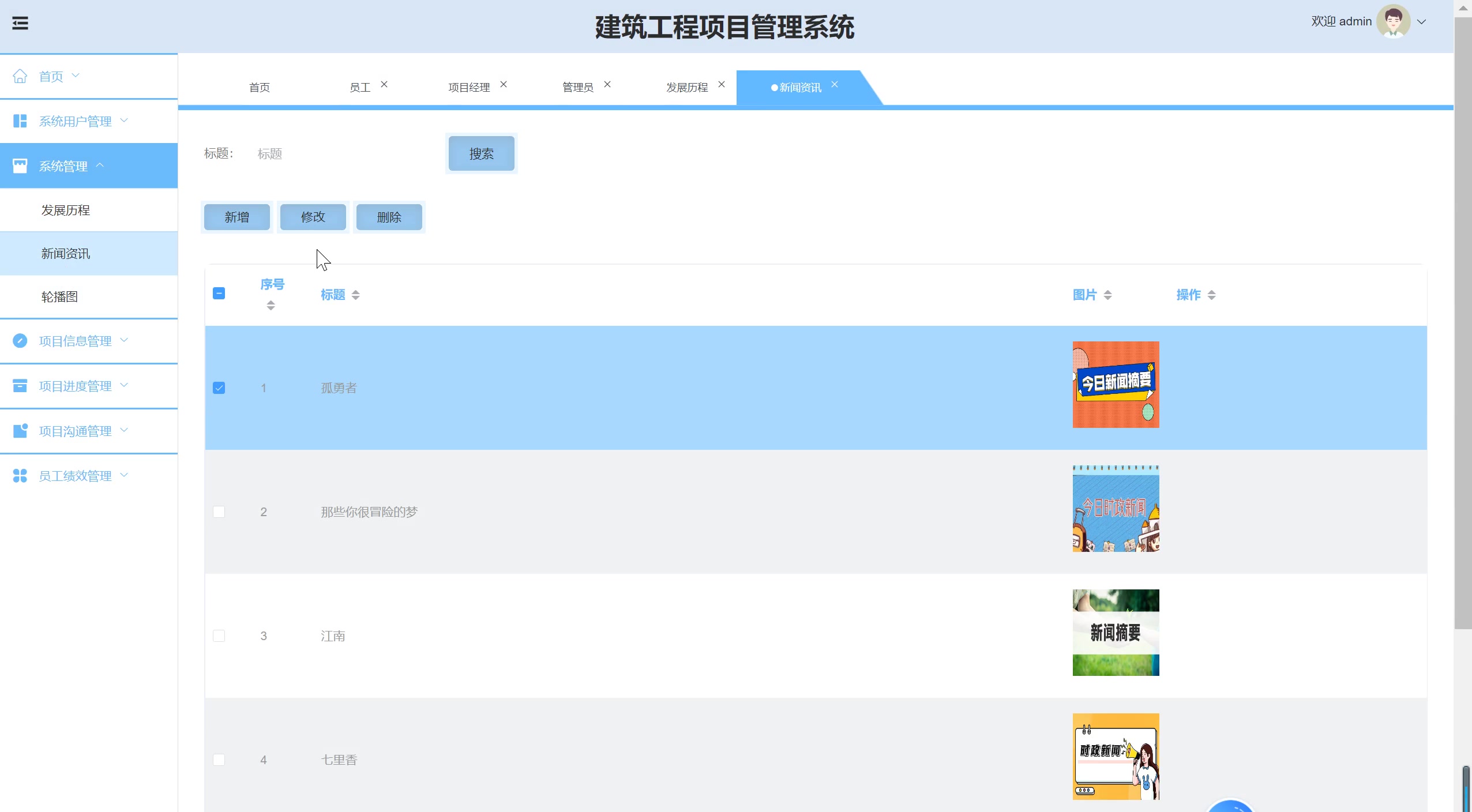Toggle the select-all checkbox in table header
This screenshot has width=1472, height=812.
[x=219, y=294]
